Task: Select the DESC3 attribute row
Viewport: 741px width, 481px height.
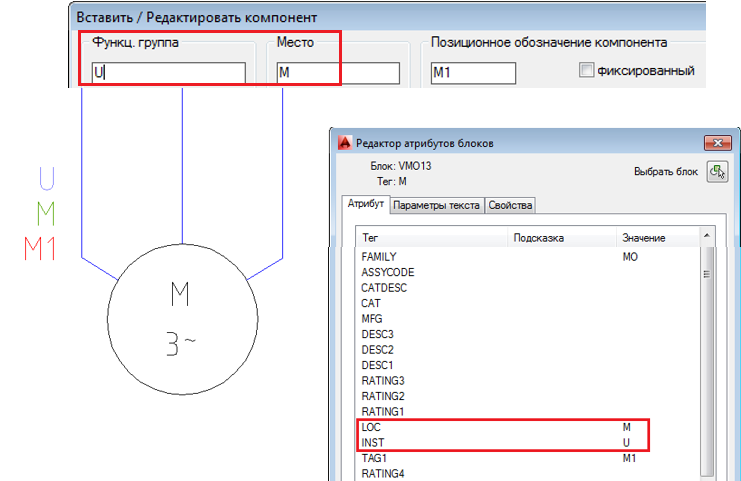Action: pos(527,334)
